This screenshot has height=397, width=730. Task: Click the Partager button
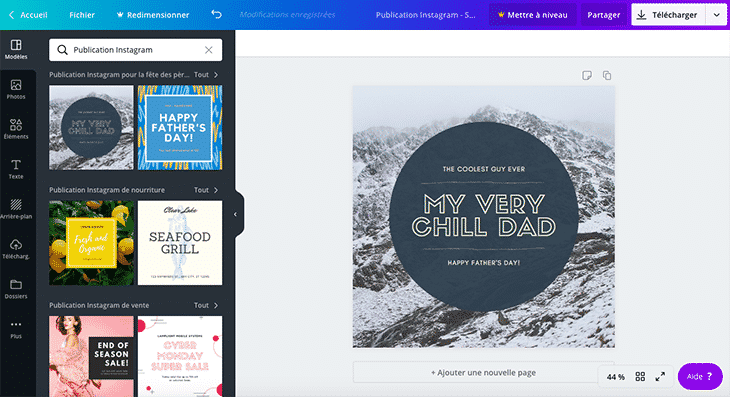point(603,15)
